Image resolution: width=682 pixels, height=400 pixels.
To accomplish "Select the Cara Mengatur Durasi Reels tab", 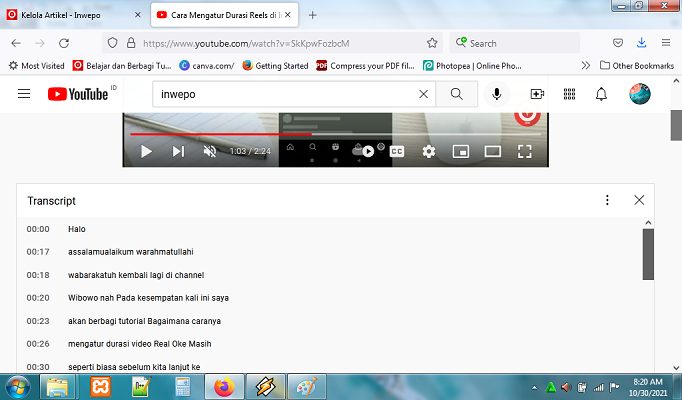I will pyautogui.click(x=224, y=15).
